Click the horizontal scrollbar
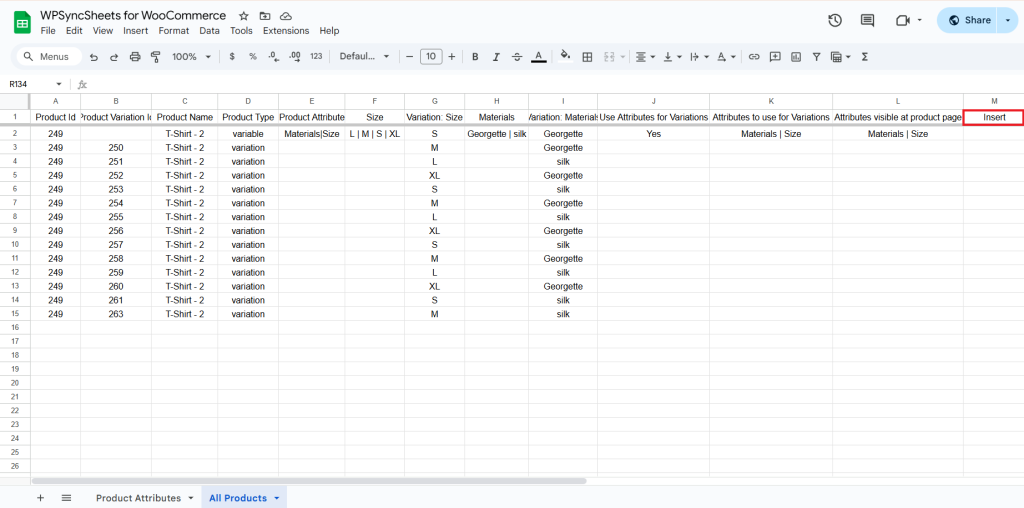Viewport: 1024px width, 508px height. pos(309,481)
